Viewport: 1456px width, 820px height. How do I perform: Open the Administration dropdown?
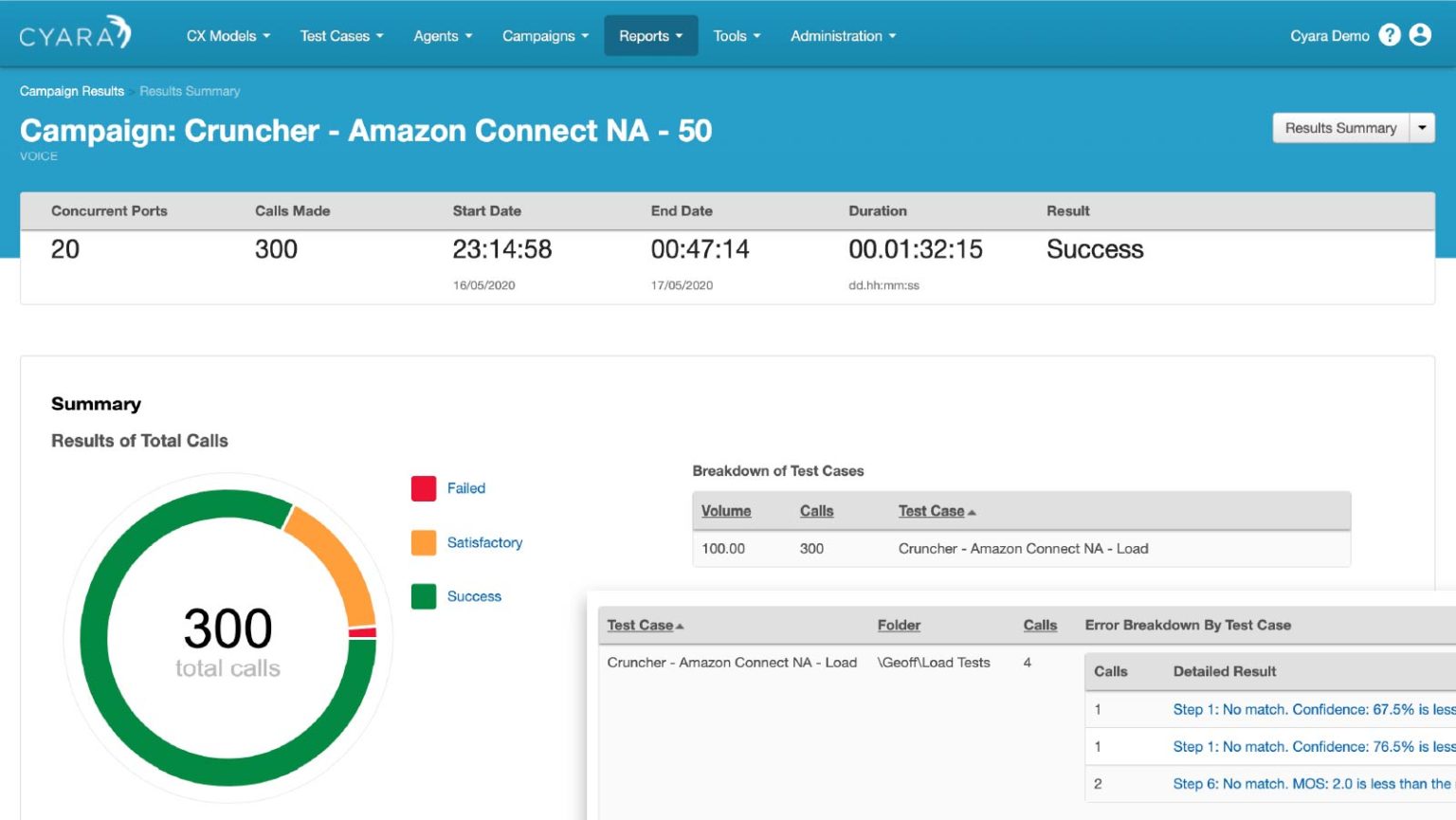click(x=842, y=35)
